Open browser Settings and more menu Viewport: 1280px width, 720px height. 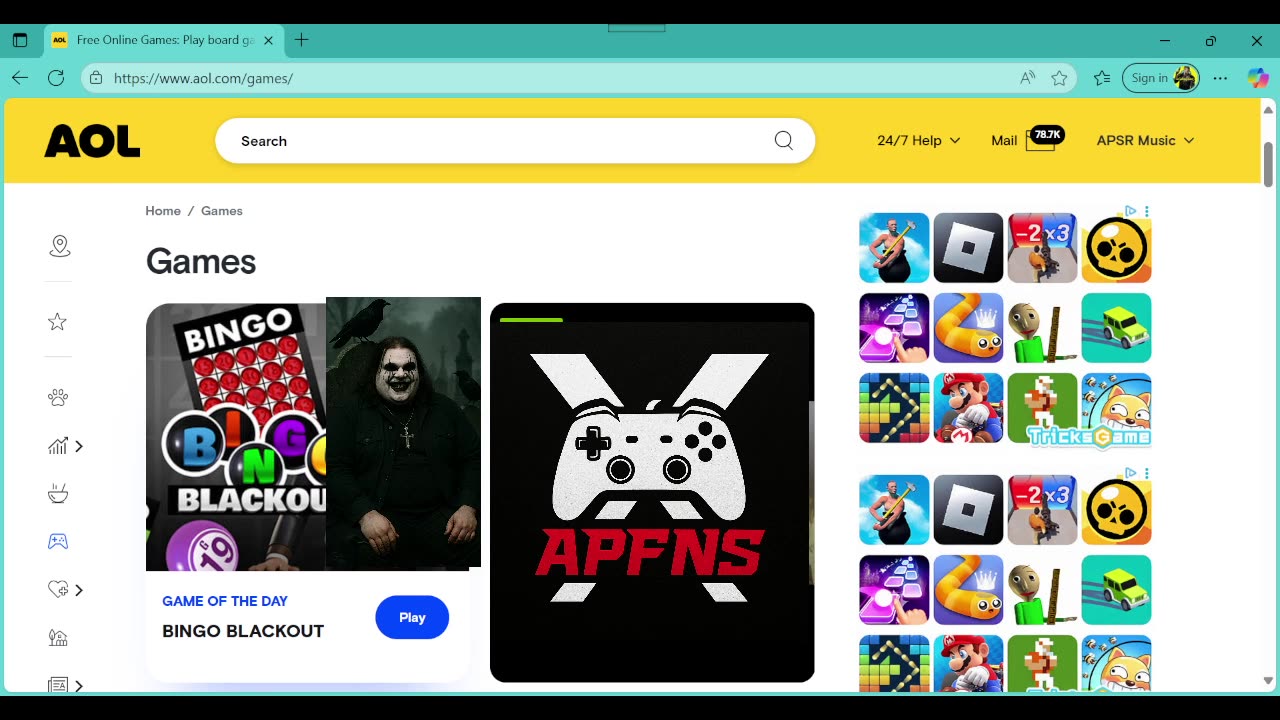click(1220, 78)
